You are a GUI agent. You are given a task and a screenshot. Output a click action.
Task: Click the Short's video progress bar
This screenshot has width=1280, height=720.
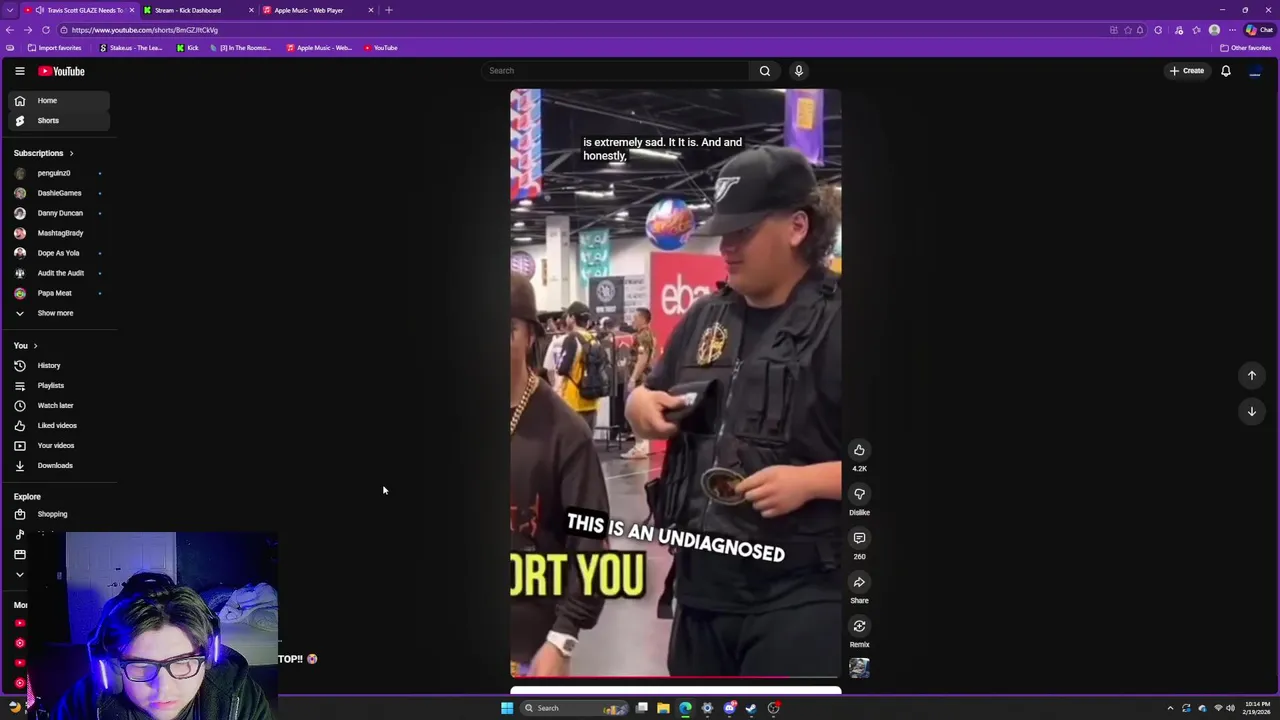[675, 677]
